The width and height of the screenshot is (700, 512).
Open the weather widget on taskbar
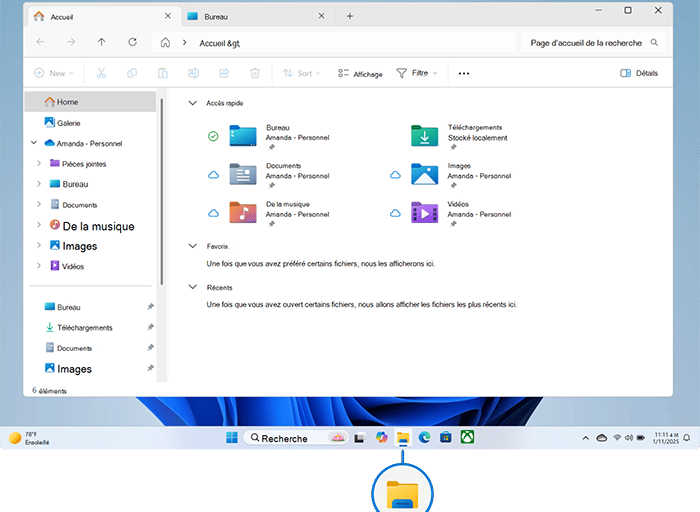click(29, 438)
